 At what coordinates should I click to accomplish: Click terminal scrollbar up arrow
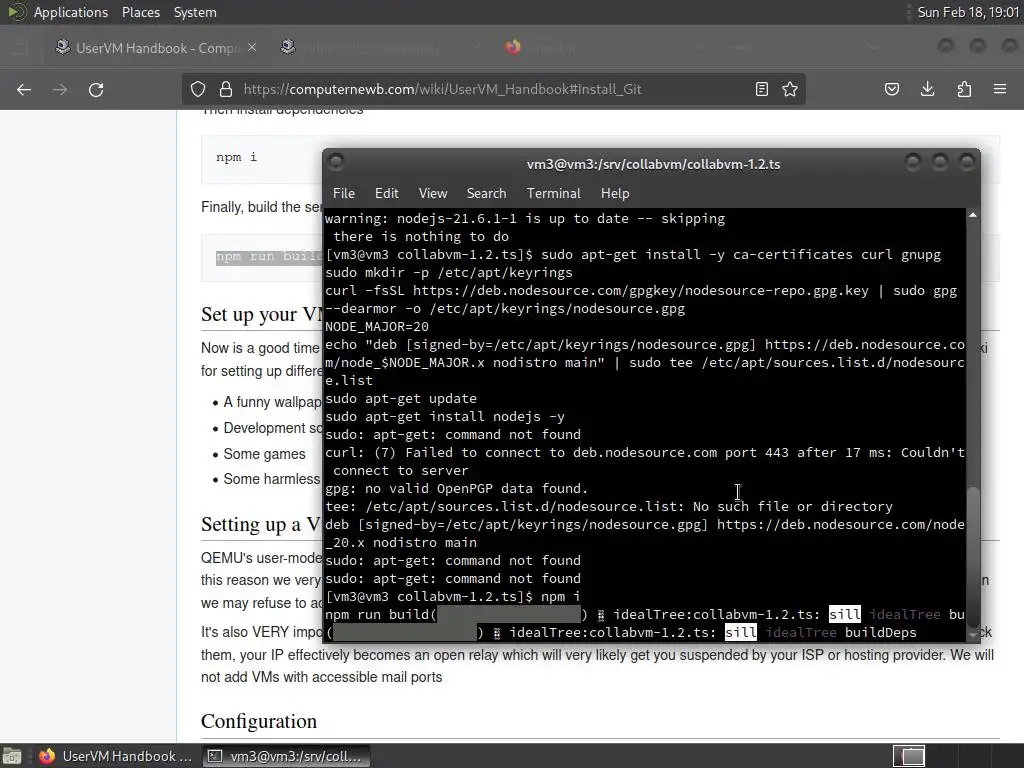tap(973, 215)
